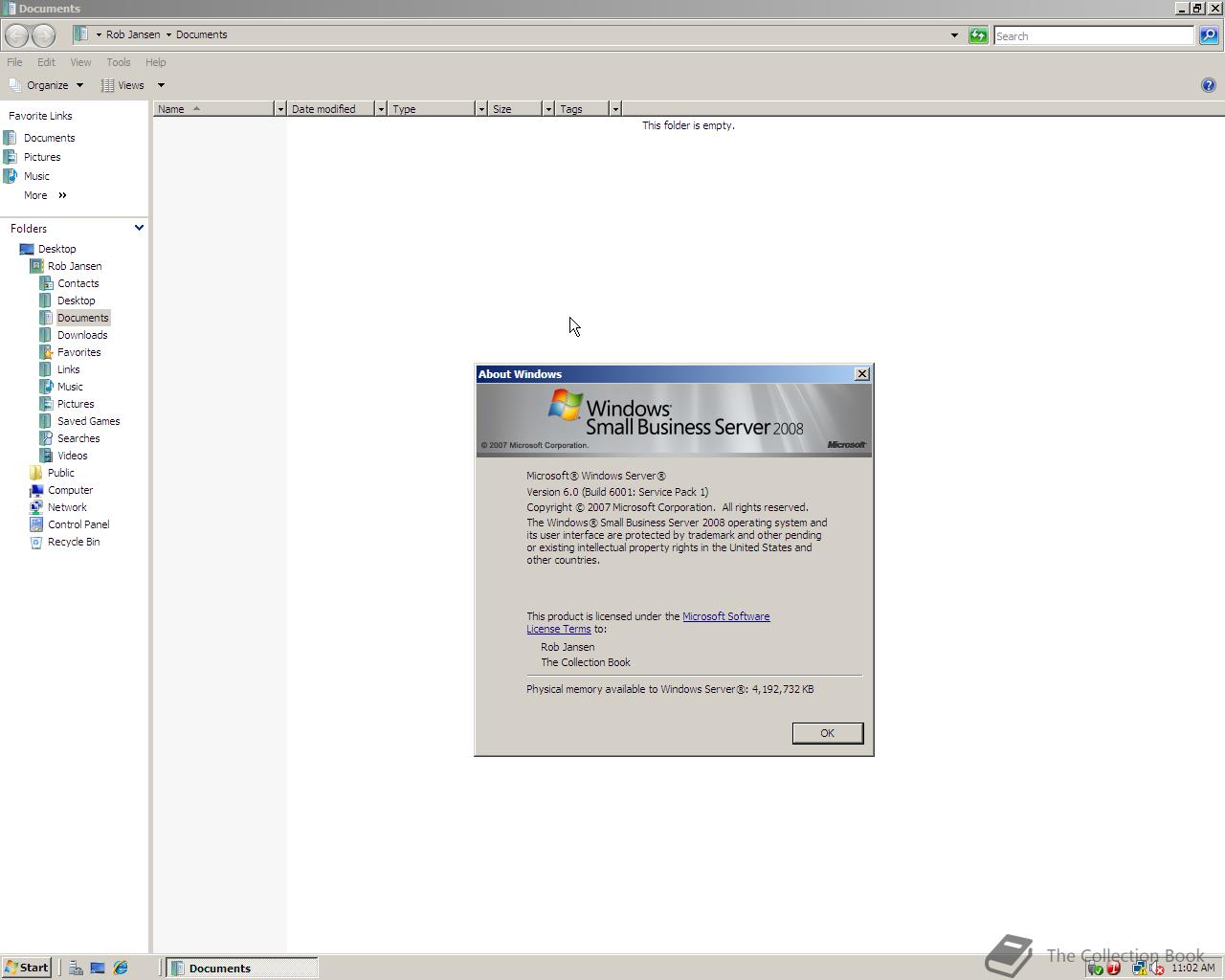Open the View menu
This screenshot has height=980, width=1225.
click(x=80, y=62)
